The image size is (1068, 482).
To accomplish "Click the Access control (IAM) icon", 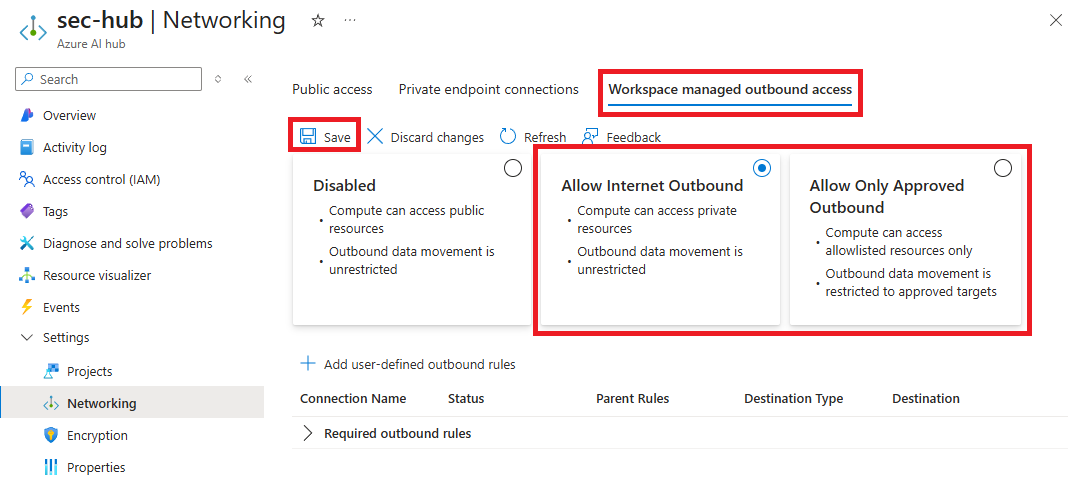I will [27, 179].
